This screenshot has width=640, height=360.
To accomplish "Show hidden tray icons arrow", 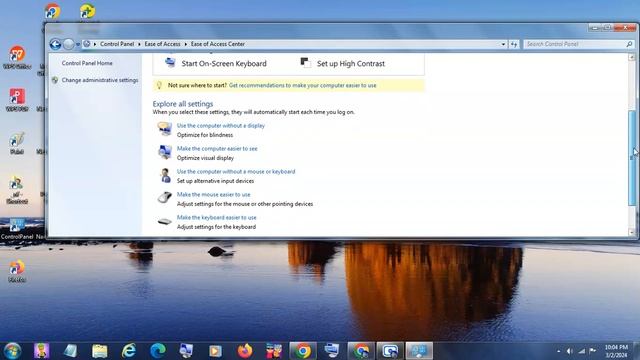I will (558, 351).
